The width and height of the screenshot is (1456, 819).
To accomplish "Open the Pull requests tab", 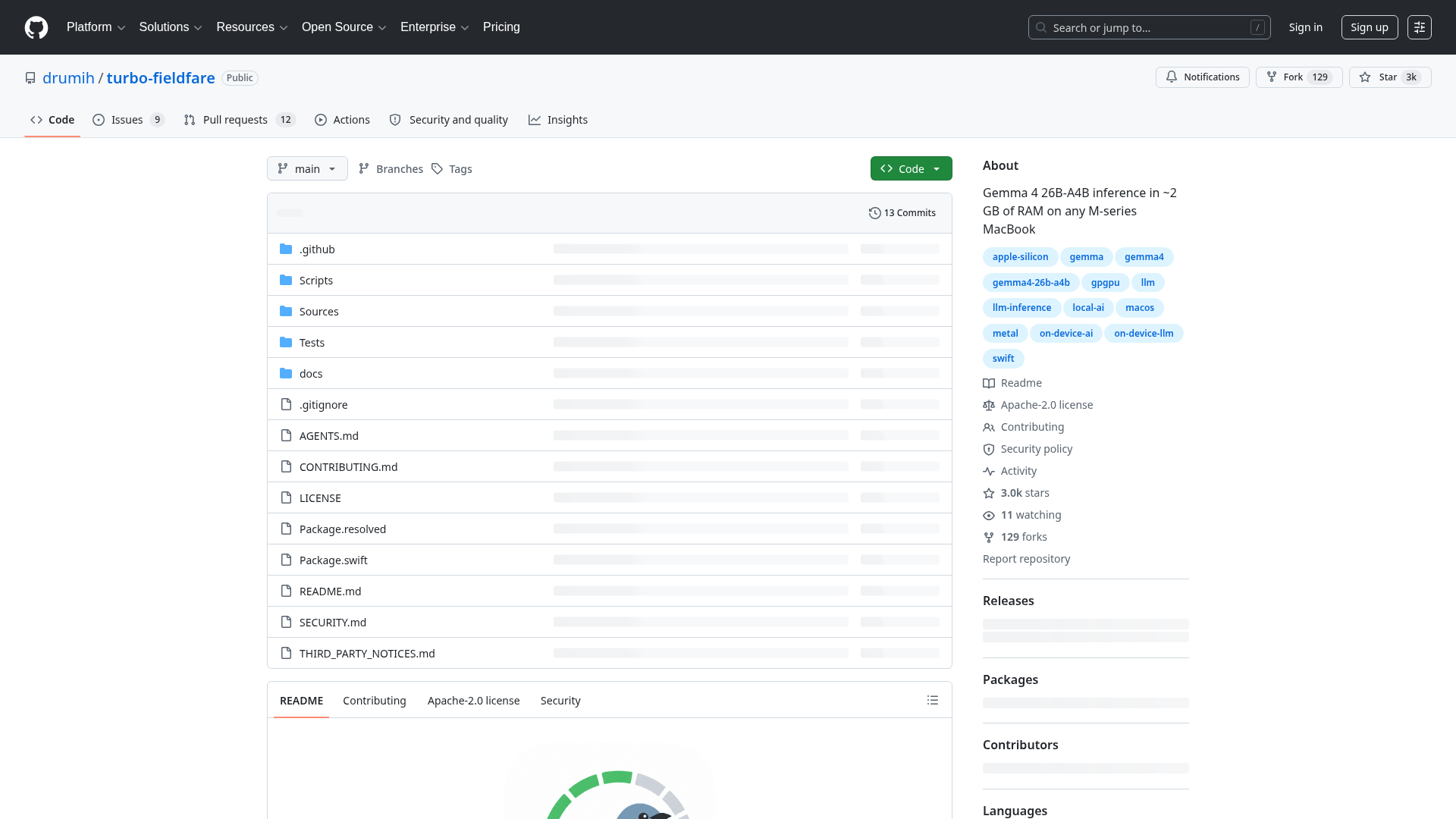I will pyautogui.click(x=239, y=120).
